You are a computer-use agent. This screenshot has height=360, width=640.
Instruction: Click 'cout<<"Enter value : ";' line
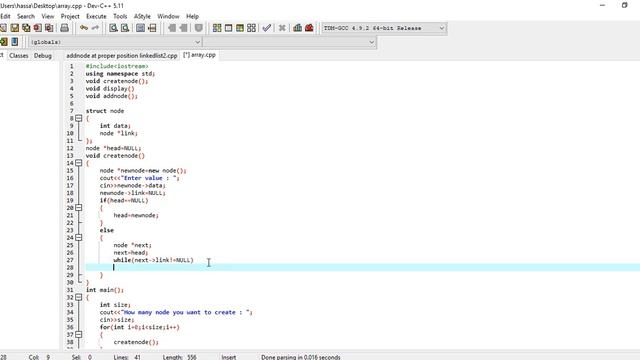coord(140,178)
